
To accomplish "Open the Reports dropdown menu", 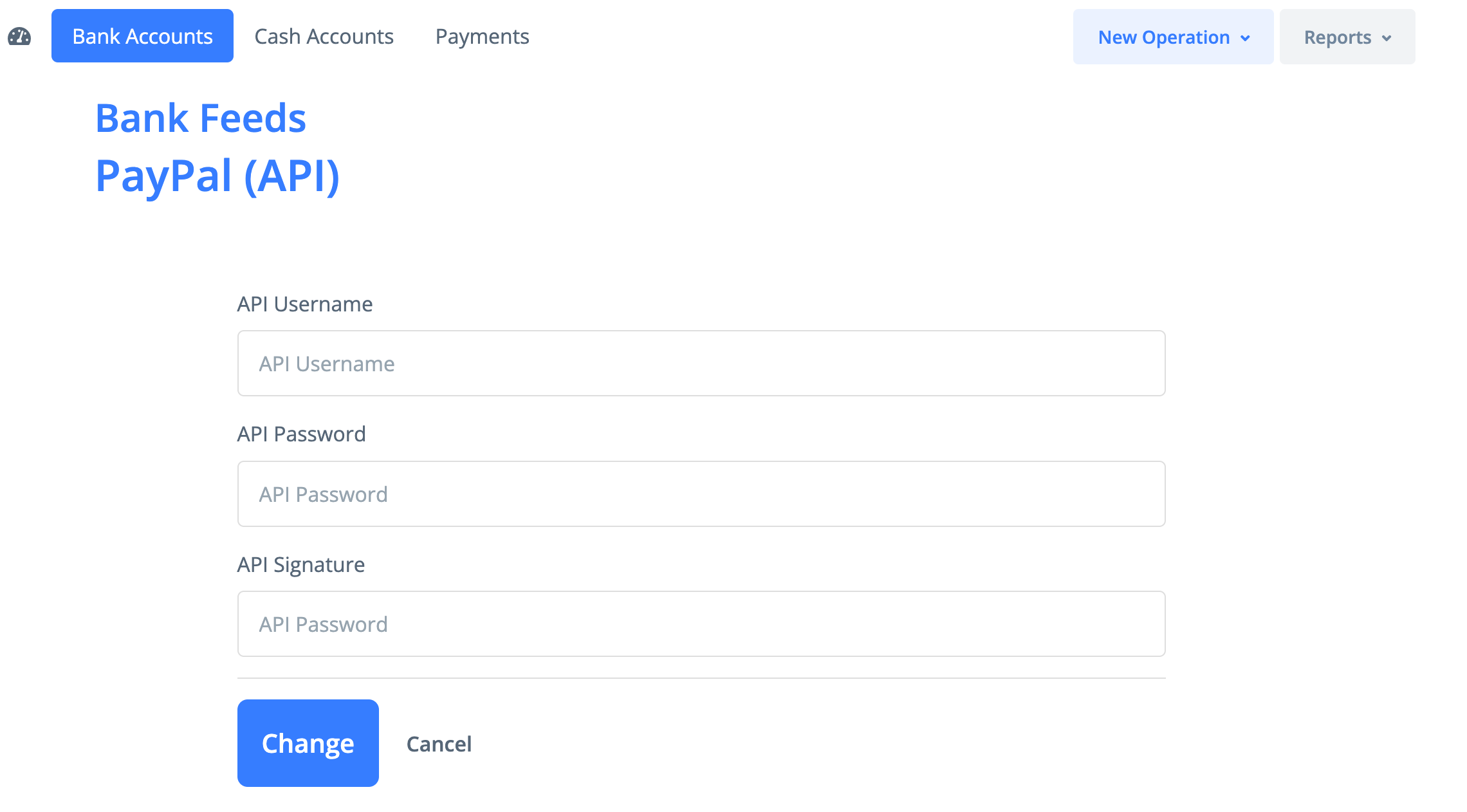I will [1347, 37].
